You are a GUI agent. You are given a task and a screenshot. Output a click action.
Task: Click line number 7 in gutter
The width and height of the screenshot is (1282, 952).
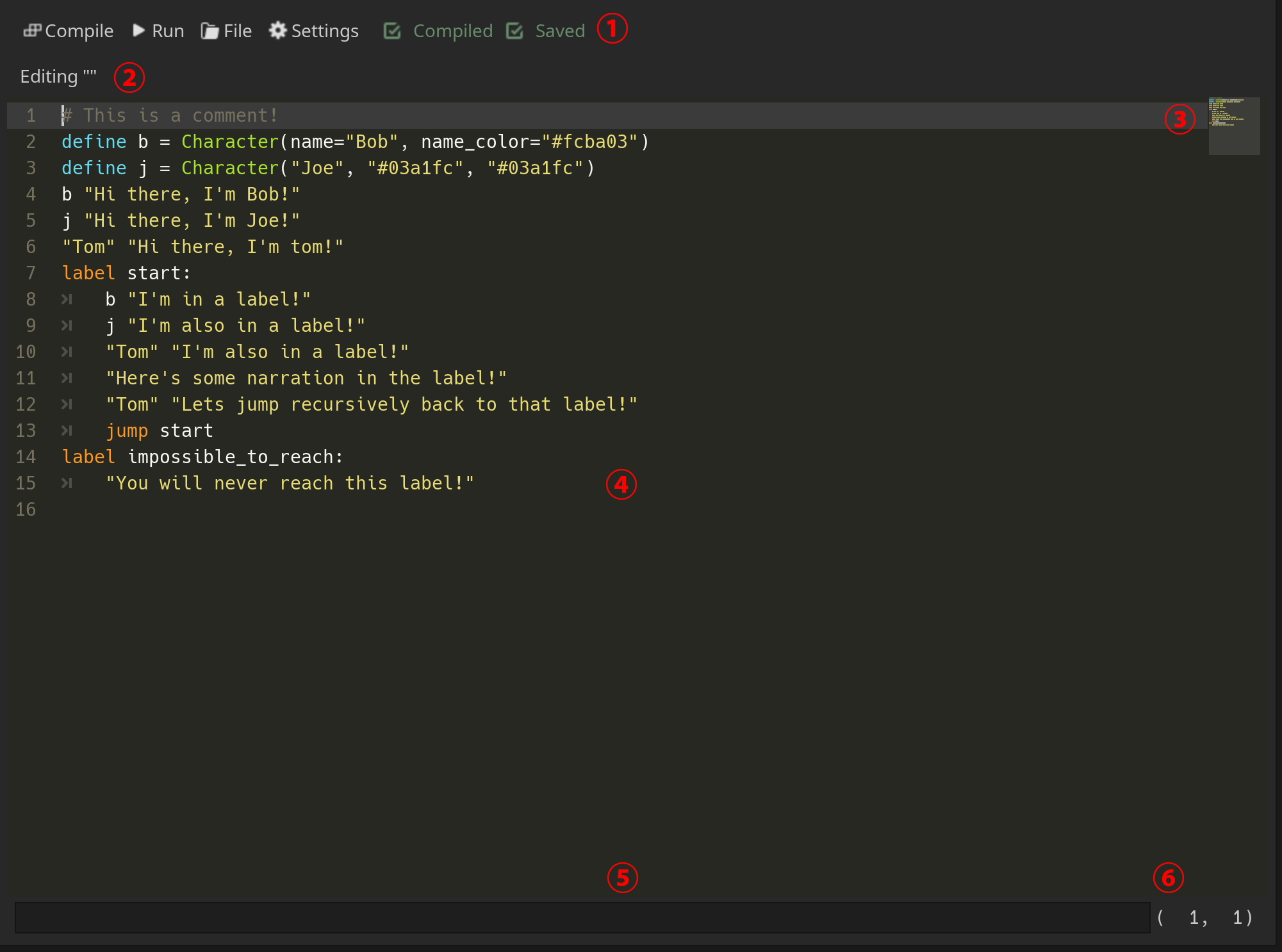coord(31,273)
